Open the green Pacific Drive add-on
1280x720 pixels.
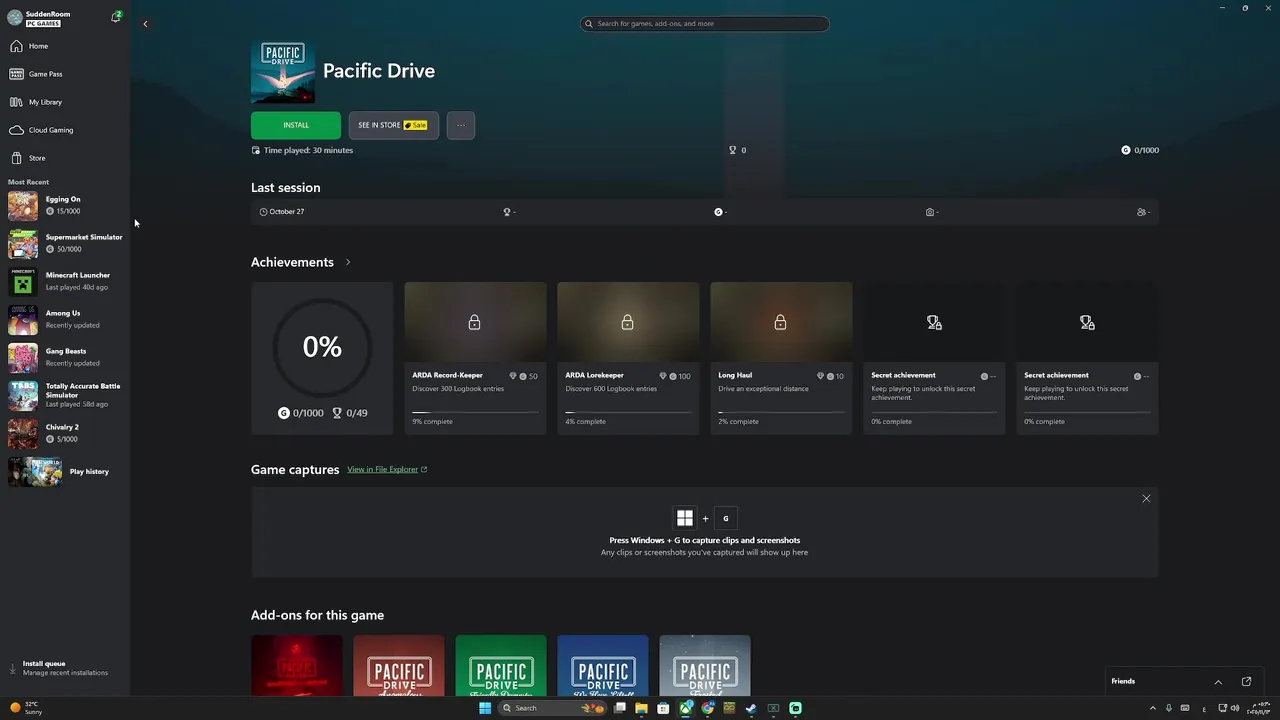[501, 666]
